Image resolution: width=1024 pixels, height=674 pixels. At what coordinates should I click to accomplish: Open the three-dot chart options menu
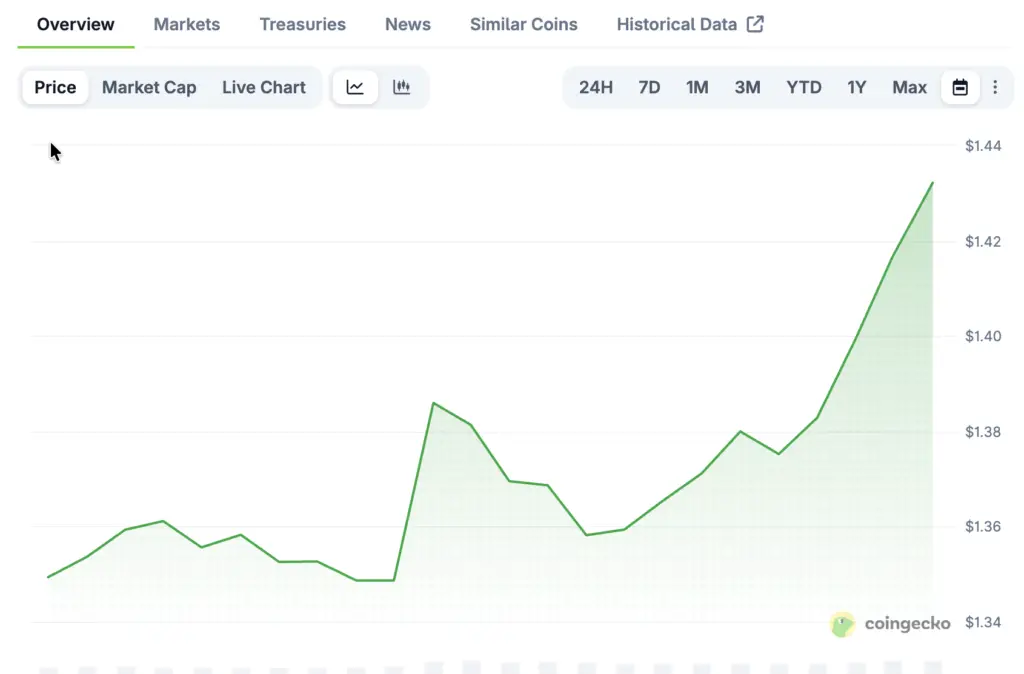pyautogui.click(x=995, y=87)
